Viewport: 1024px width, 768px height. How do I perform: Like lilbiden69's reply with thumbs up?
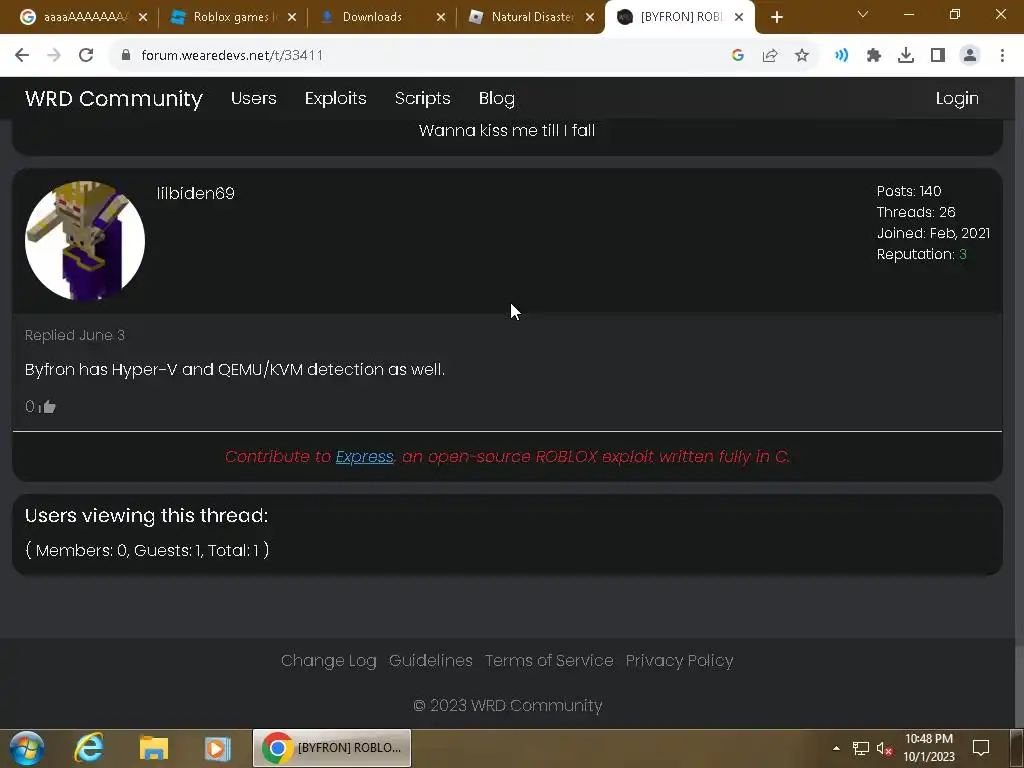click(49, 407)
